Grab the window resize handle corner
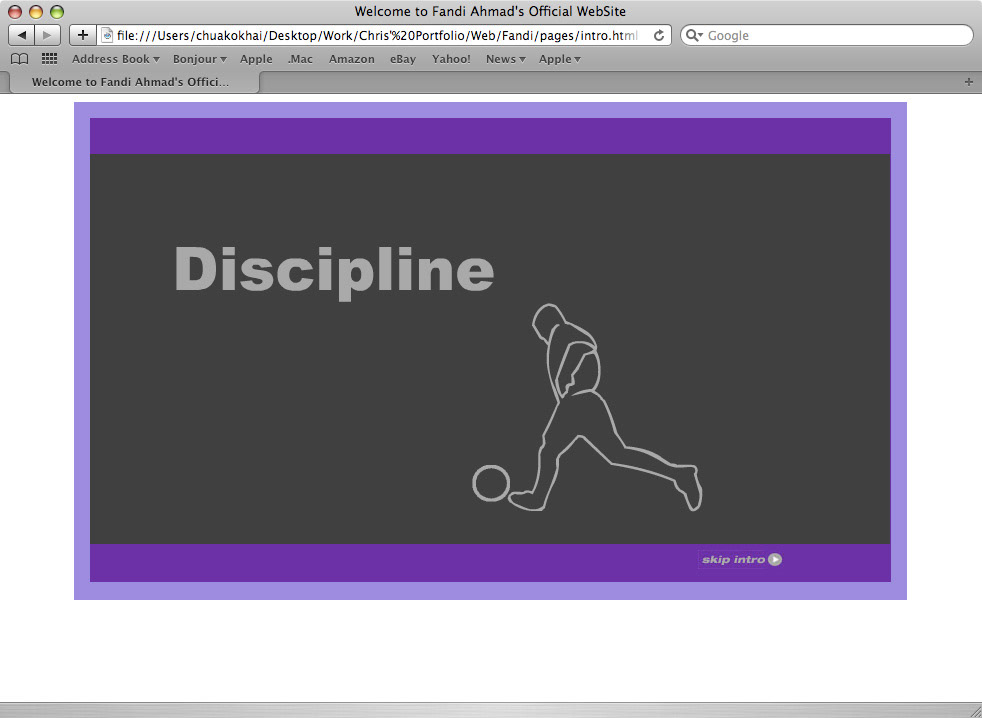Screen dimensions: 982x718 coord(975,711)
